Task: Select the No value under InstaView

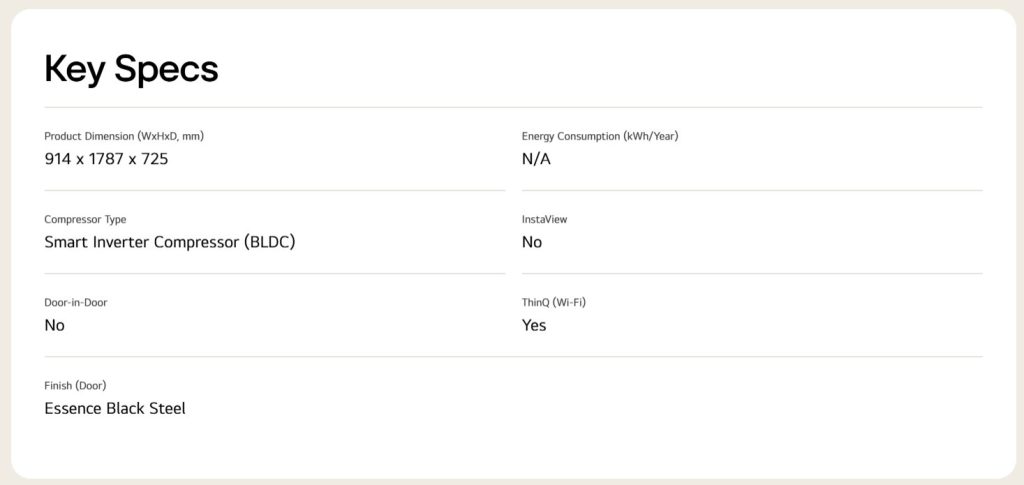Action: coord(532,242)
